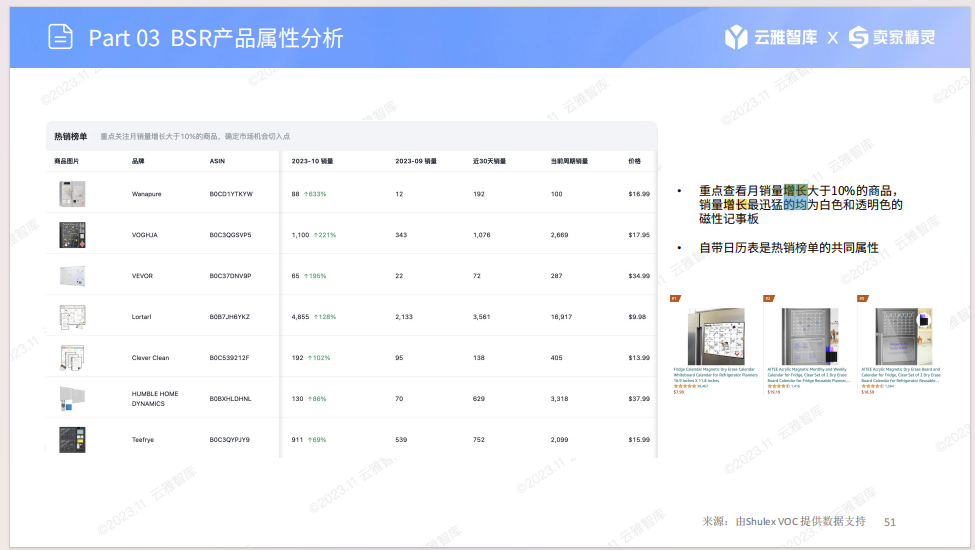This screenshot has height=550, width=975.
Task: Click the $9.98 price cell
Action: (637, 317)
